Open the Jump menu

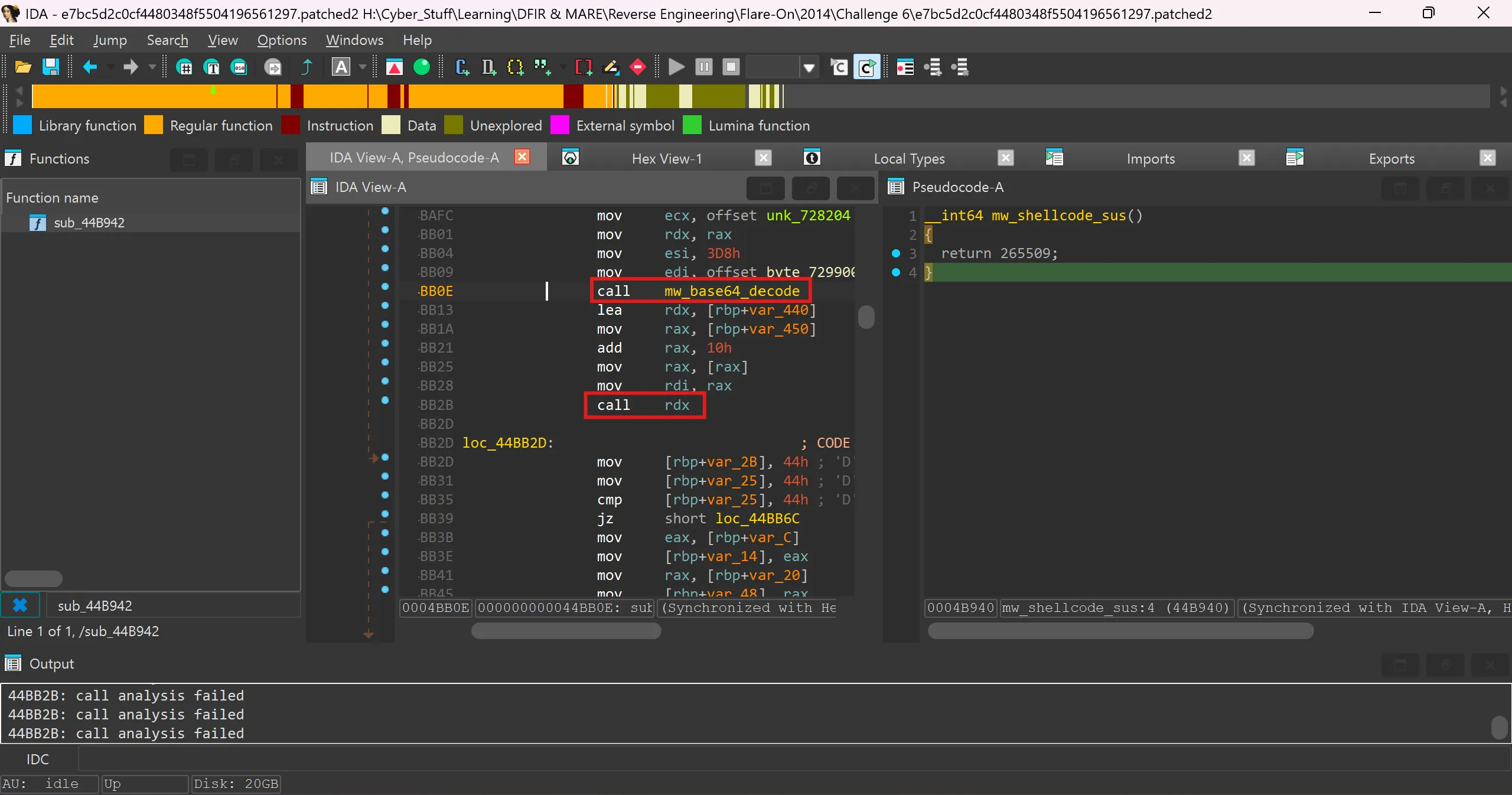coord(110,40)
